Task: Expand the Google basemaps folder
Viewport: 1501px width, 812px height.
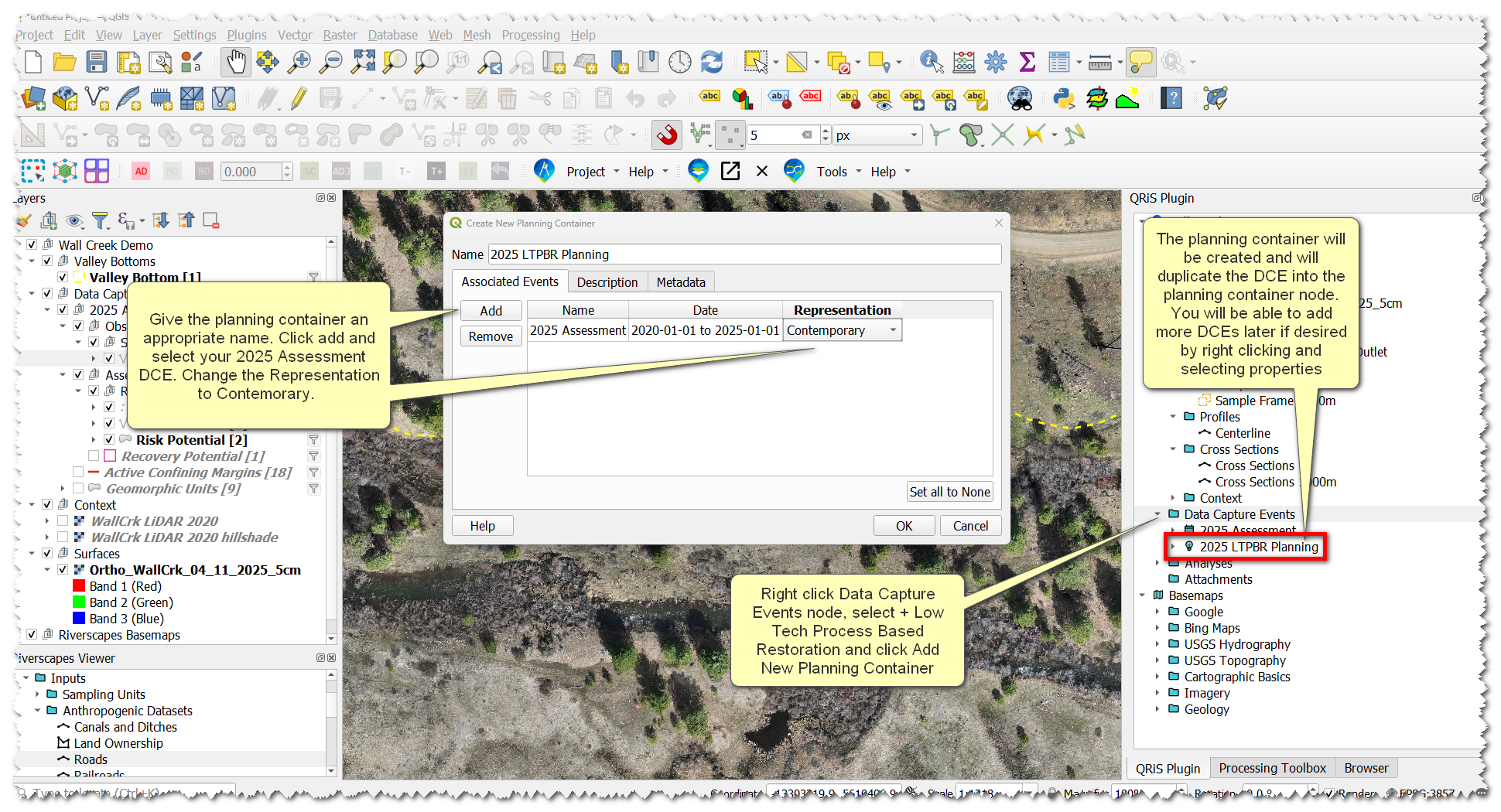Action: point(1157,612)
